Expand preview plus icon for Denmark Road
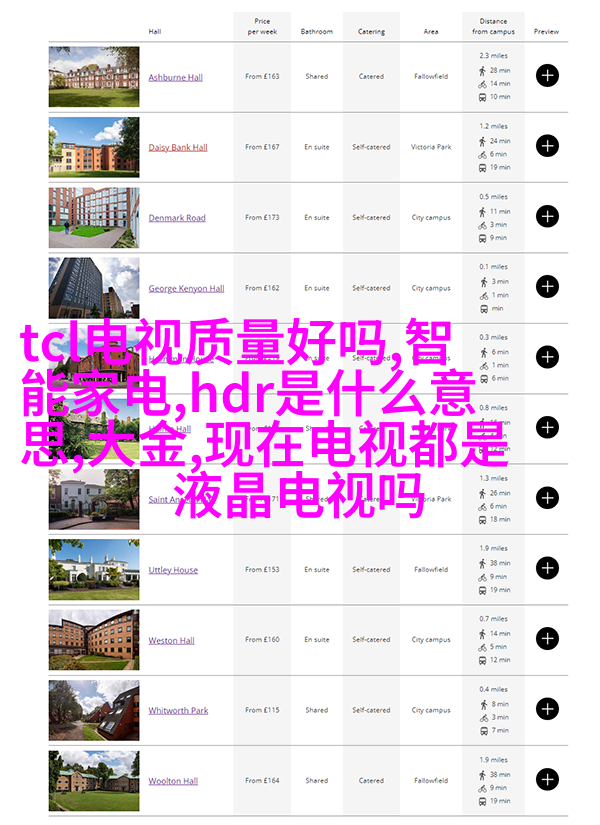The image size is (600, 825). 547,216
